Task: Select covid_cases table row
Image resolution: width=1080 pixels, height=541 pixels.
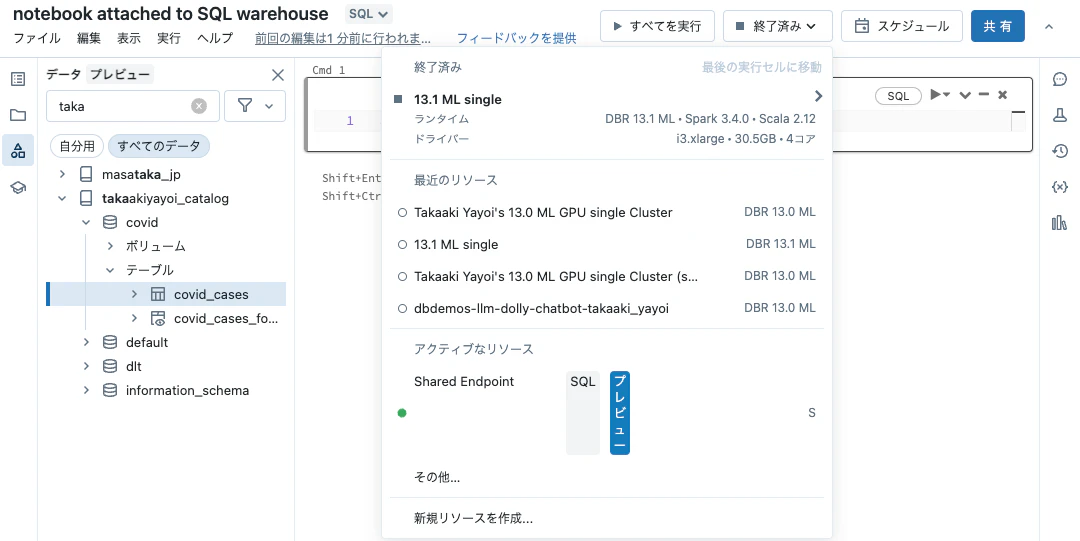Action: [x=166, y=294]
